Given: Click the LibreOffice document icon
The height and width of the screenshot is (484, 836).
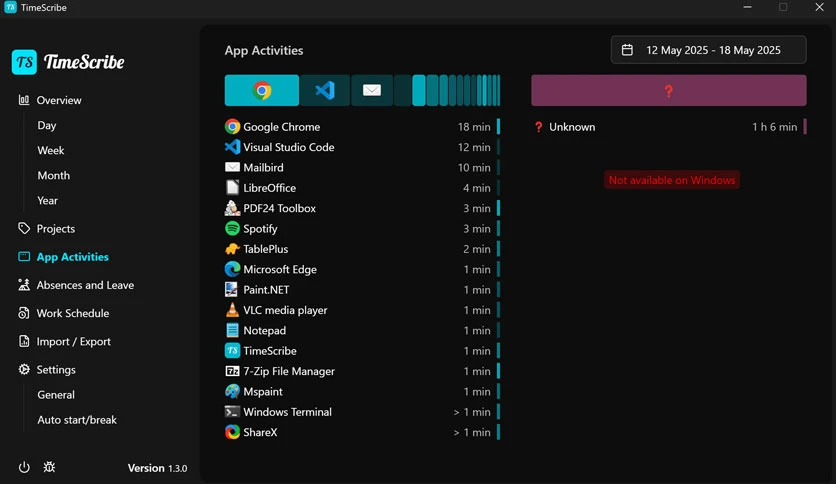Looking at the screenshot, I should tap(232, 187).
